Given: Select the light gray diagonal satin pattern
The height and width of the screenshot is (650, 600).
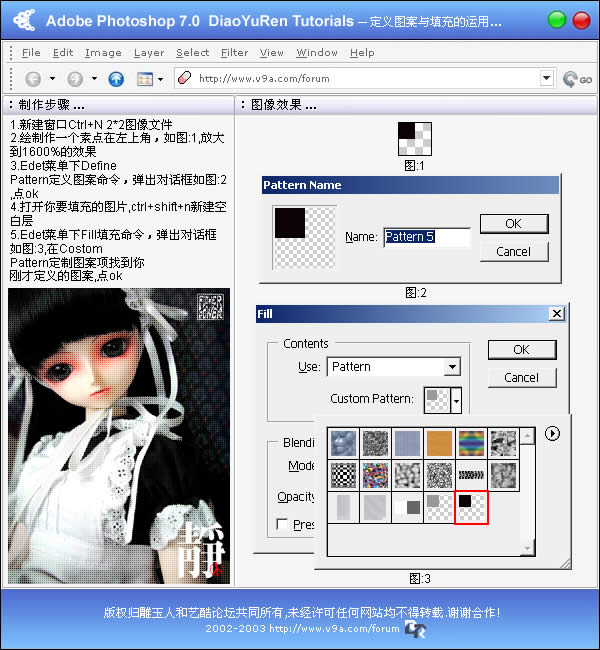Looking at the screenshot, I should point(375,507).
